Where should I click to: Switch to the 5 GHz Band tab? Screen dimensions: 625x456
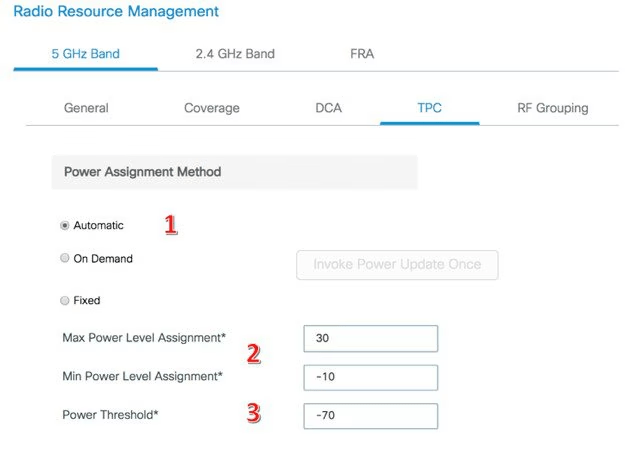click(85, 53)
